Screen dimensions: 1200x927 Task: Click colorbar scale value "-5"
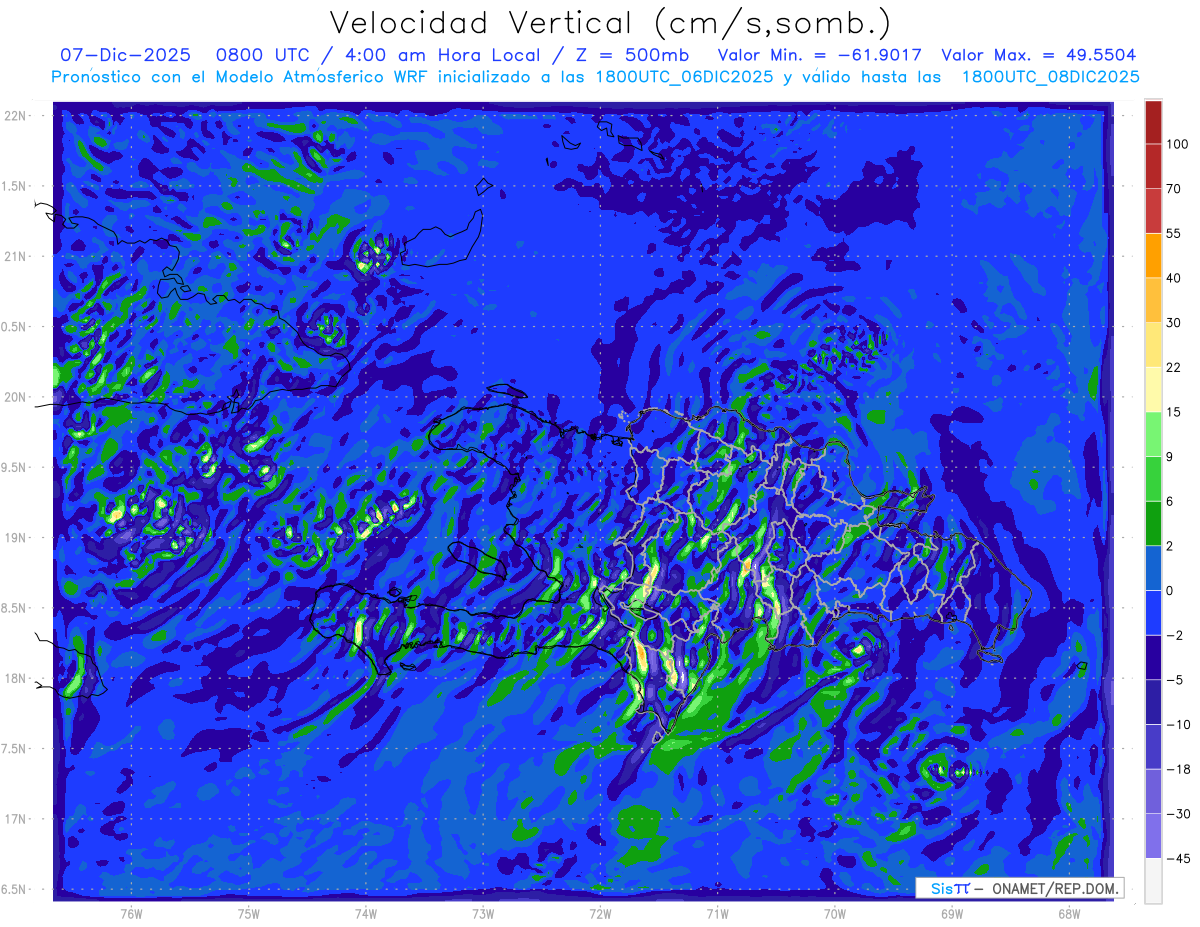pos(1174,680)
